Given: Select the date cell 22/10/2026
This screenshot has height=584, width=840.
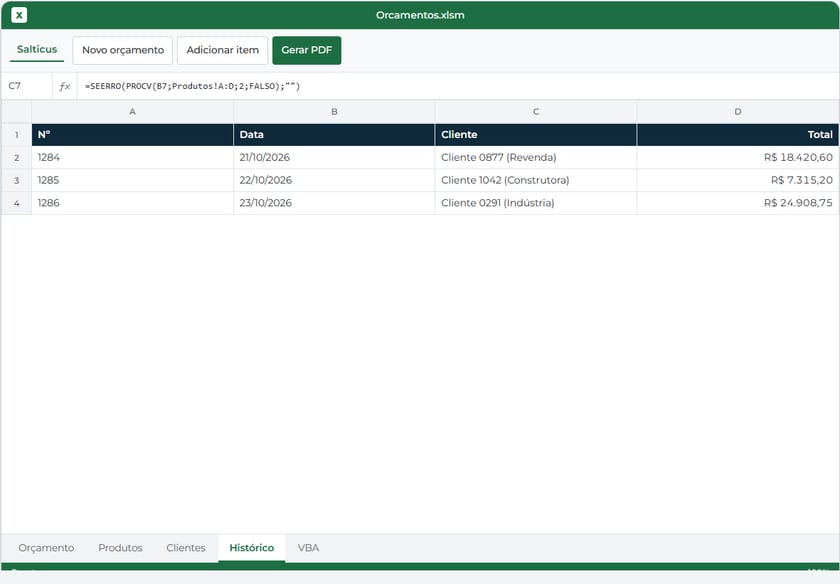Looking at the screenshot, I should point(334,180).
